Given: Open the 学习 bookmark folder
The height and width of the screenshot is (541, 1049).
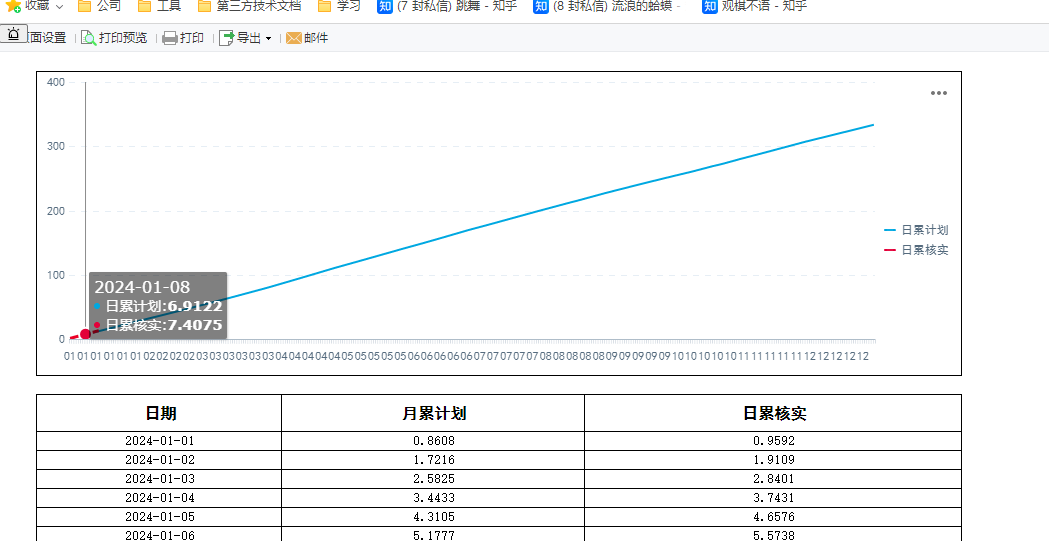Looking at the screenshot, I should coord(339,6).
